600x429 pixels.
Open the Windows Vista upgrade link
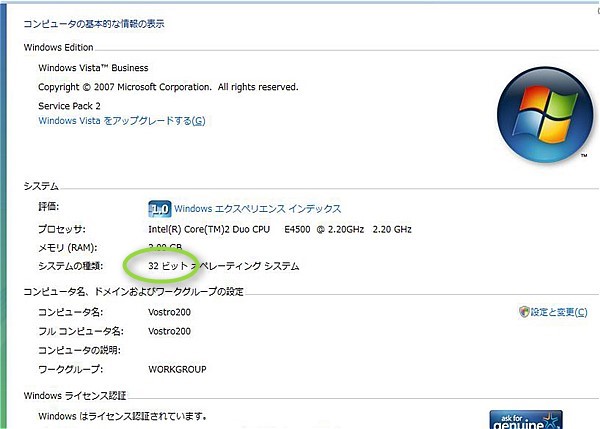[x=122, y=121]
